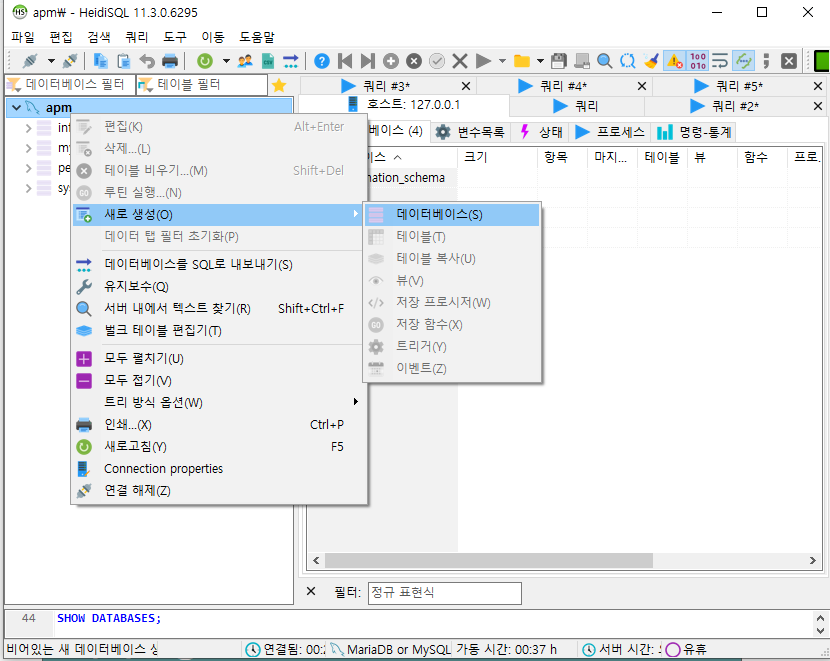Toggle the stop on errors warning icon

click(x=674, y=61)
